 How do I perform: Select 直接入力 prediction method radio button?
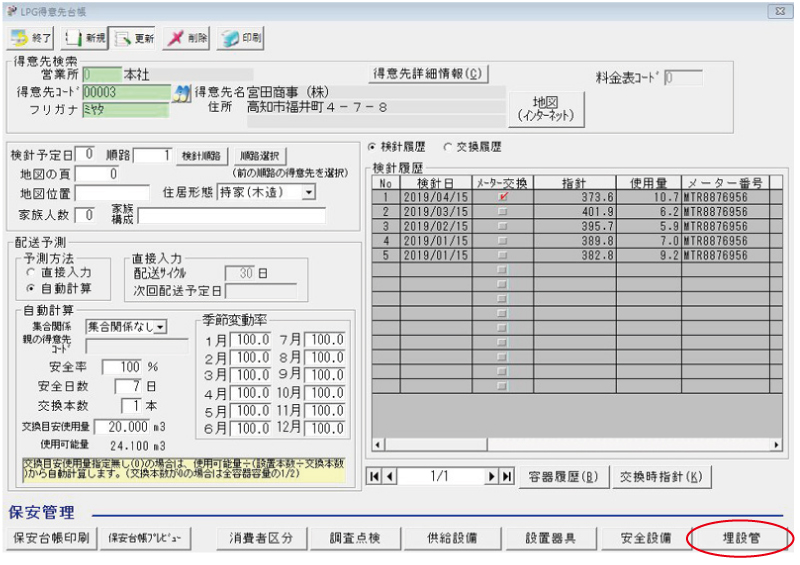point(31,272)
